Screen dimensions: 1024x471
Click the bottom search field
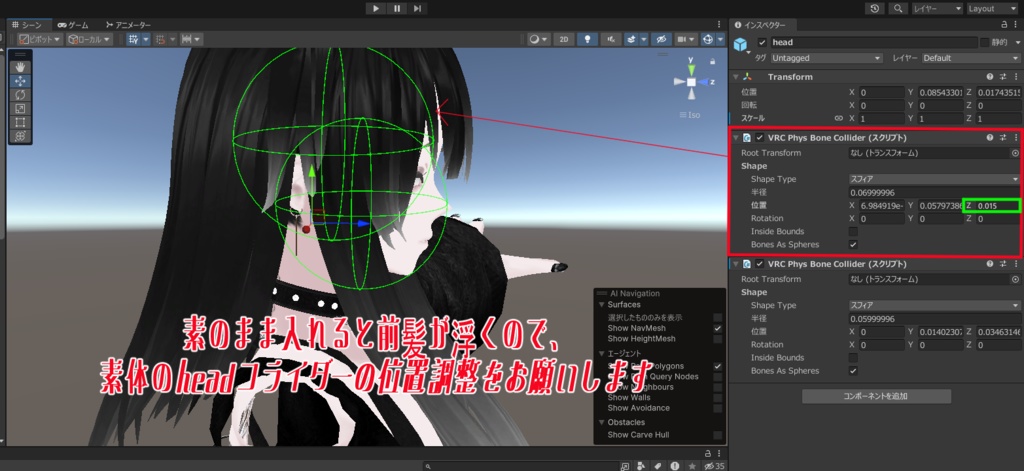(x=519, y=466)
